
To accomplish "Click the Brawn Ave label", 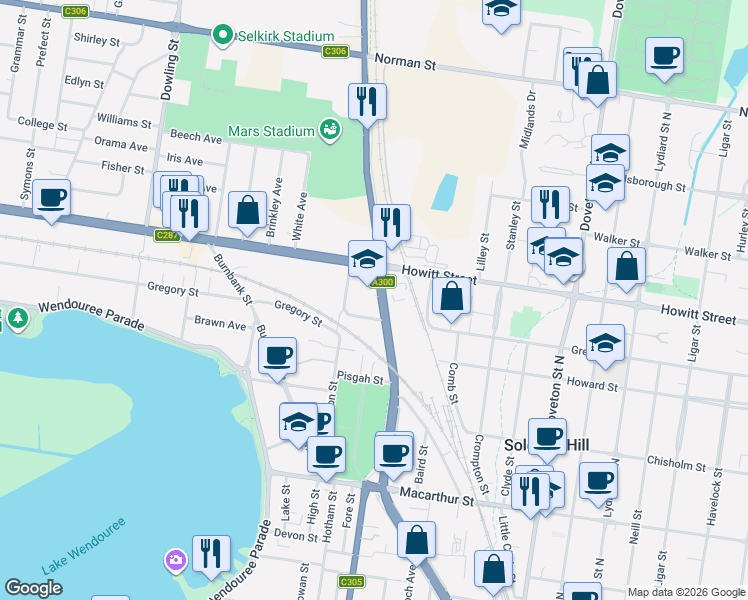I will pyautogui.click(x=220, y=323).
